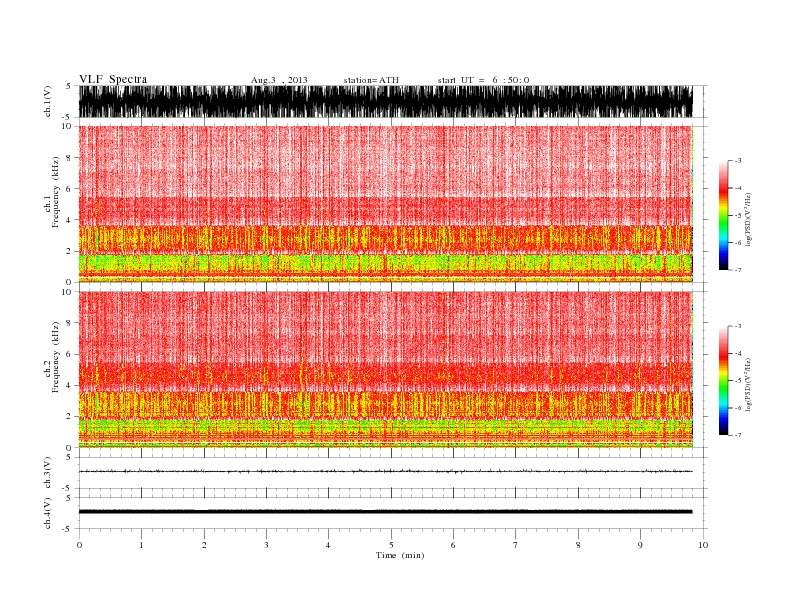This screenshot has height=612, width=792.
Task: Click the ch.2 frequency tick label '2'
Action: [69, 417]
